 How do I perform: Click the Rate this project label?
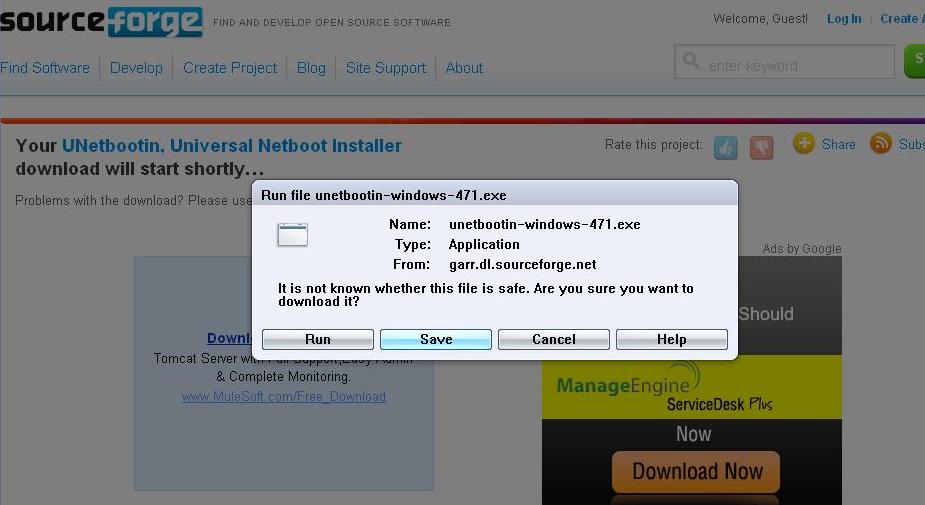654,145
